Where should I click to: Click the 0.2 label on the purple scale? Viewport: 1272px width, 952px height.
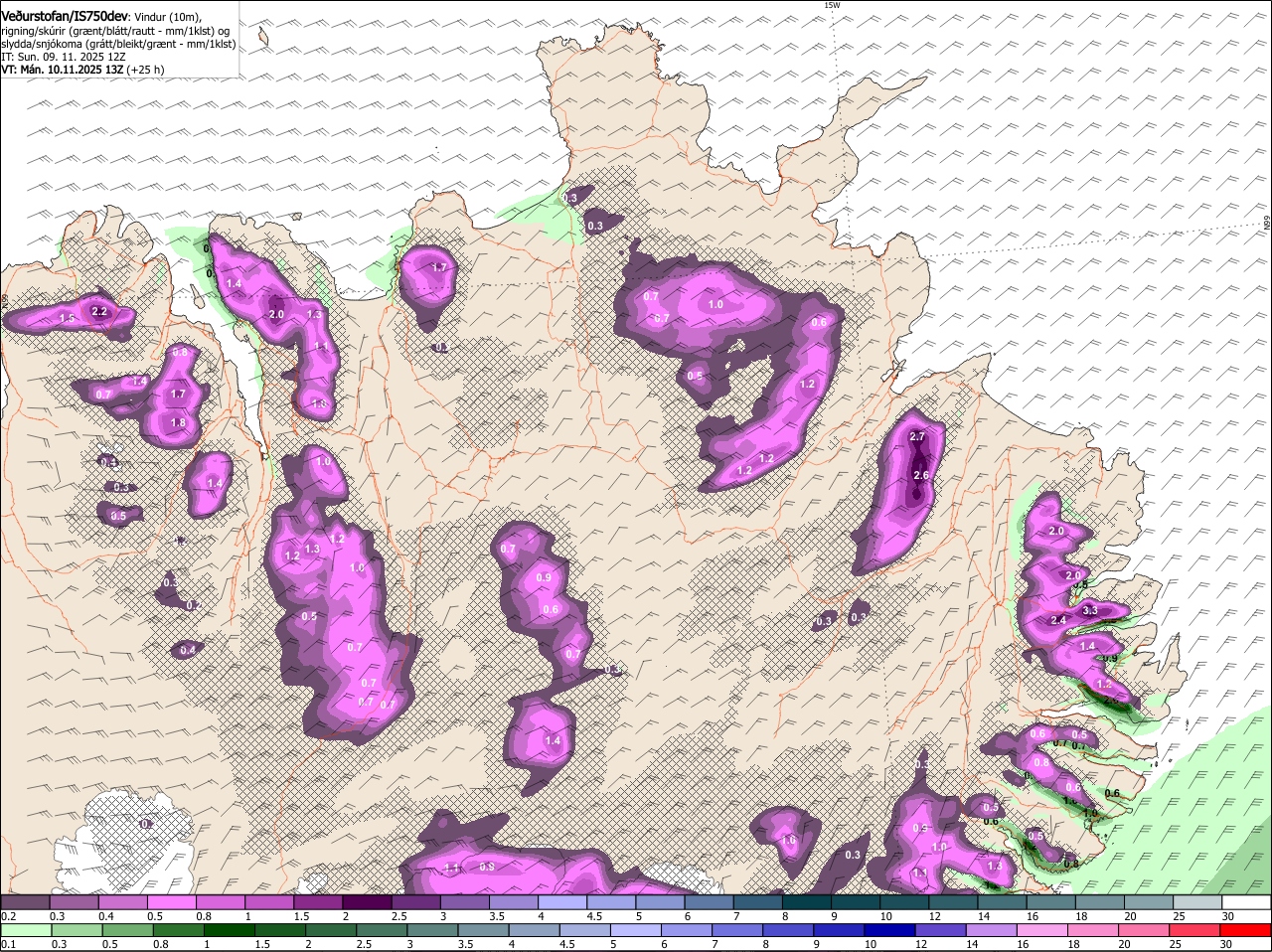tap(8, 915)
